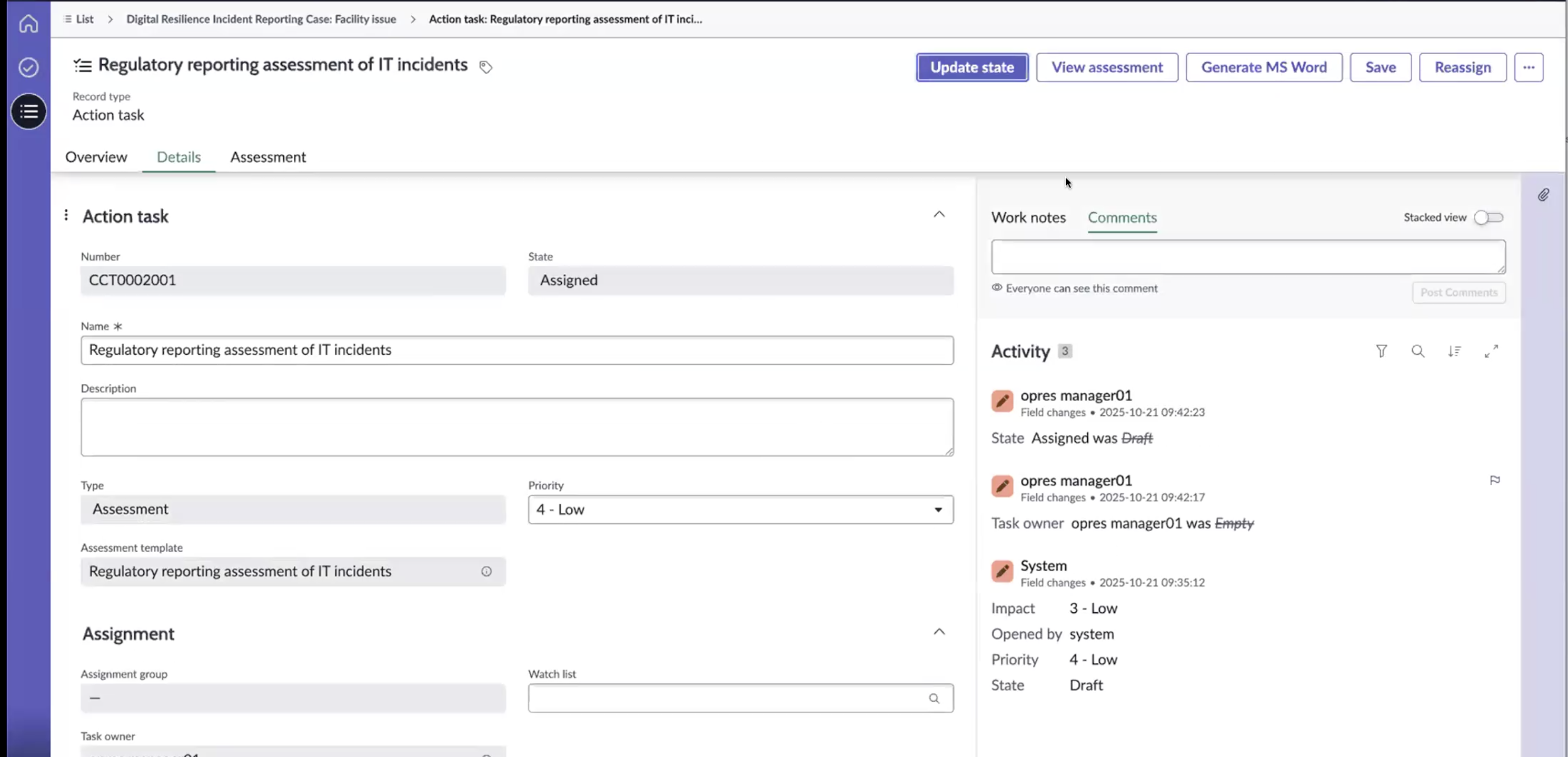Click the pencil icon on Task owner change entry

1002,486
